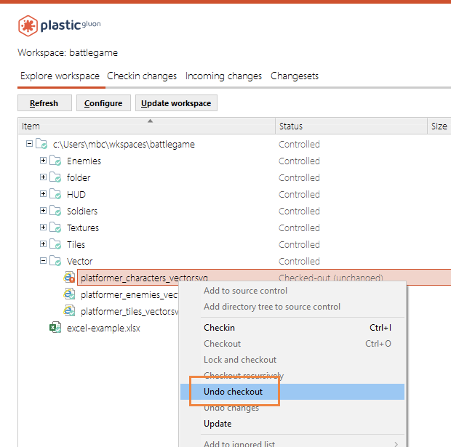Screen dimensions: 451x447
Task: Collapse the Vector folder
Action: [43, 260]
